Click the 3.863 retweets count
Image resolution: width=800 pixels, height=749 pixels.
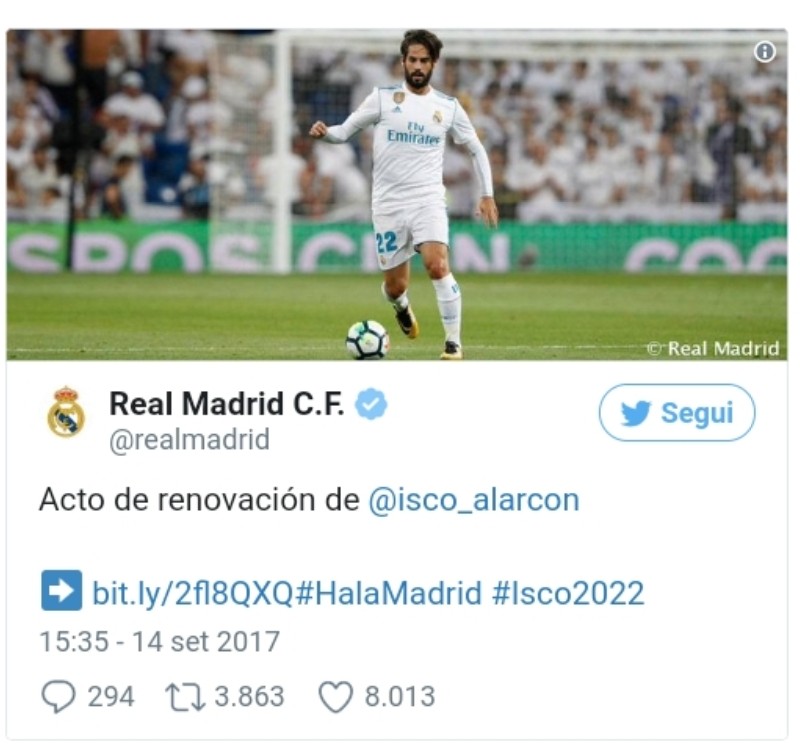coord(249,697)
